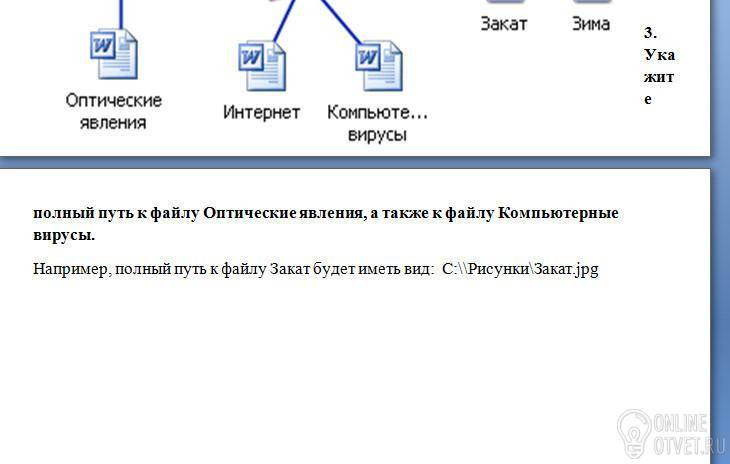This screenshot has width=730, height=464.
Task: Open the Компьюте... вирусы Word document icon
Action: point(379,66)
